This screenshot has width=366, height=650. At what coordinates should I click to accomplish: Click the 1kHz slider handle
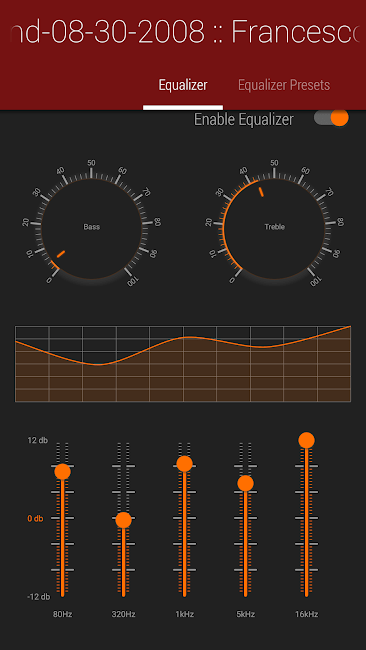click(x=184, y=463)
